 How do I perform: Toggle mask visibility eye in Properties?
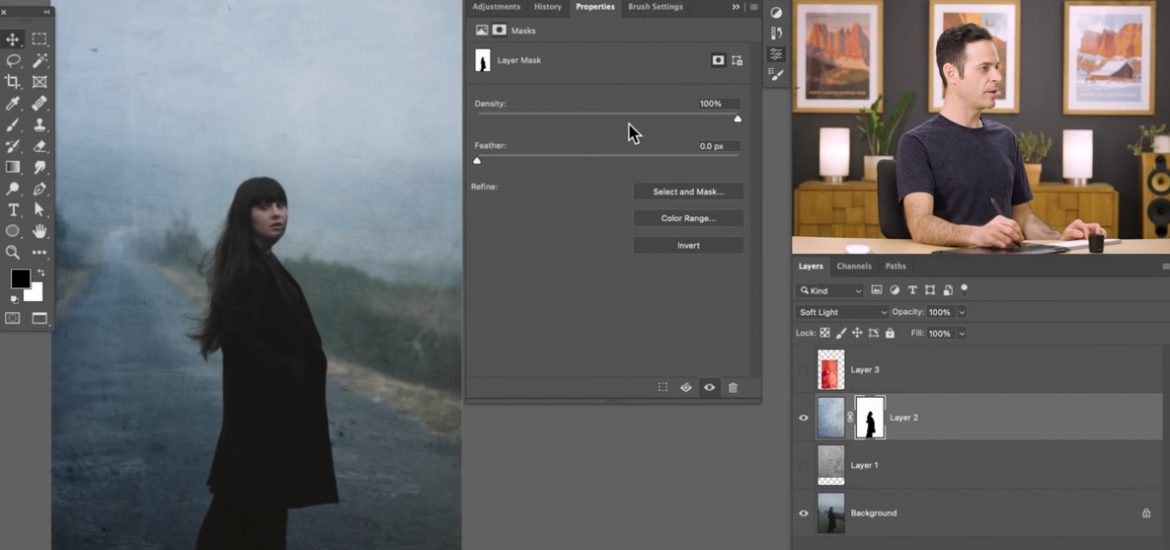(709, 387)
